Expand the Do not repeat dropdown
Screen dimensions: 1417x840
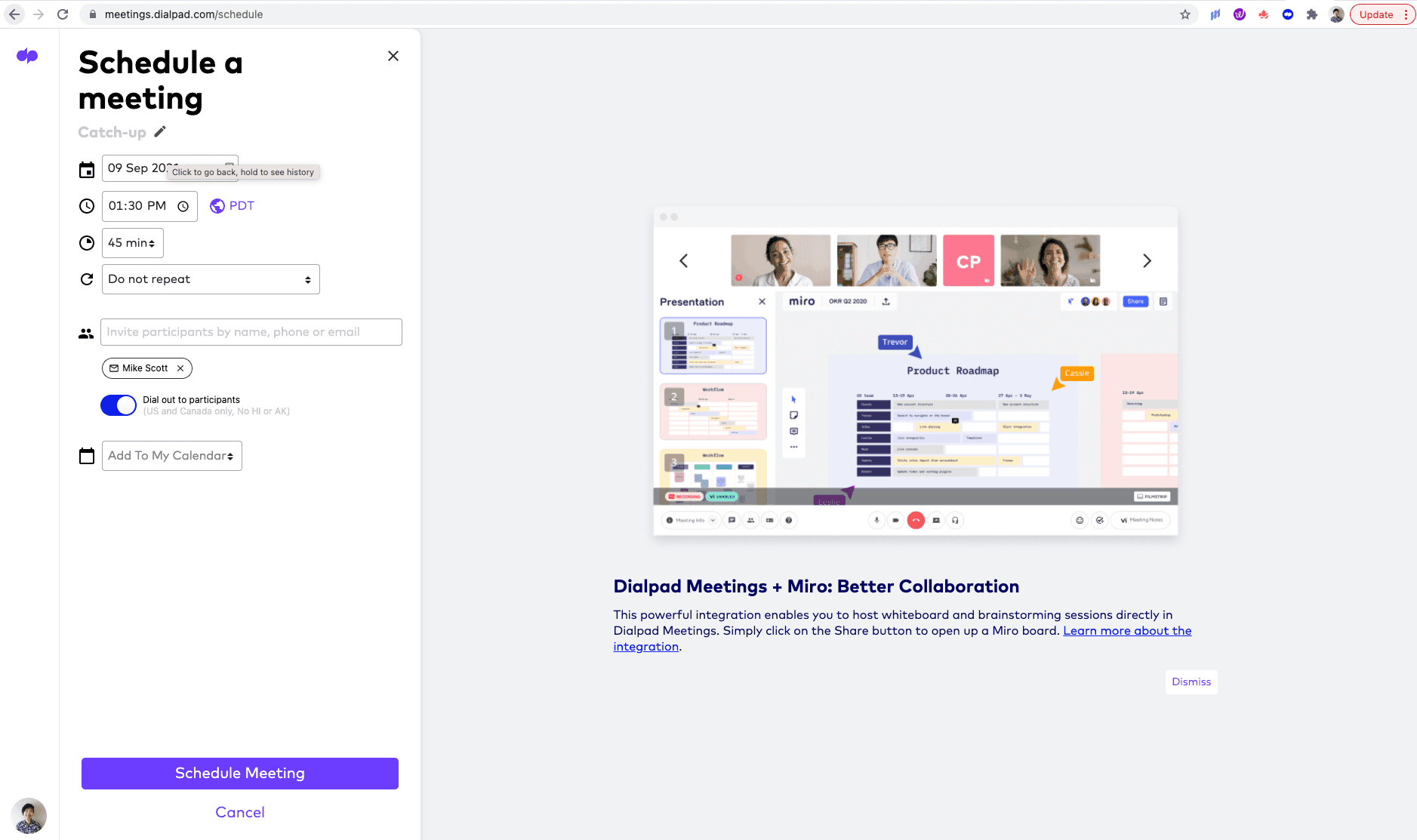[x=211, y=279]
